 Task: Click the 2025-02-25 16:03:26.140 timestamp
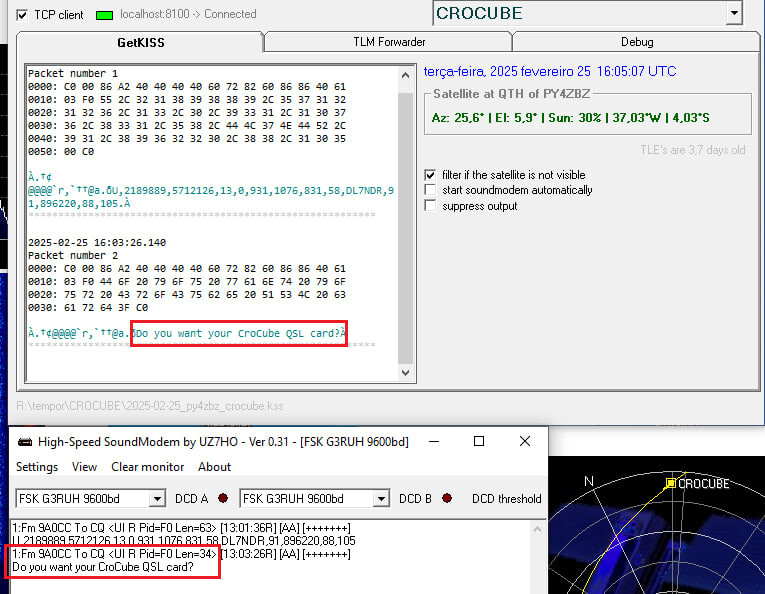pyautogui.click(x=97, y=242)
